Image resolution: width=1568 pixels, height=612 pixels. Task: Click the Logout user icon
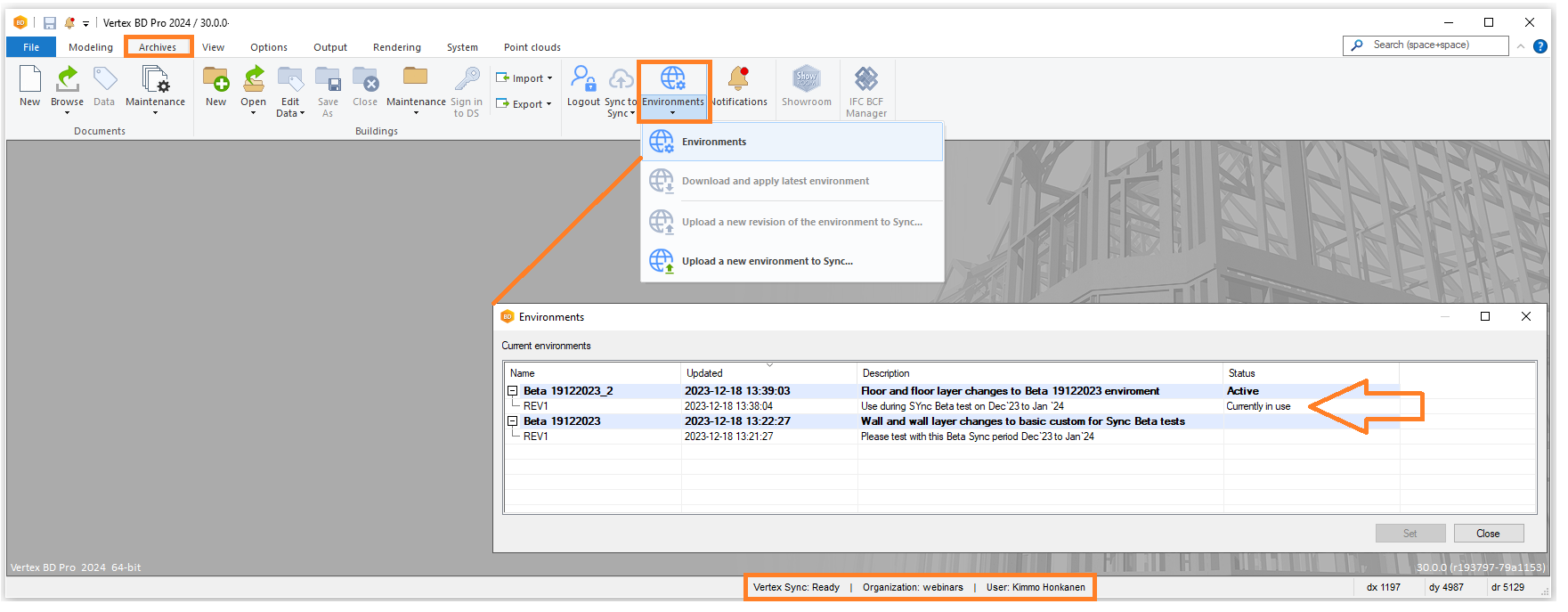pos(583,80)
